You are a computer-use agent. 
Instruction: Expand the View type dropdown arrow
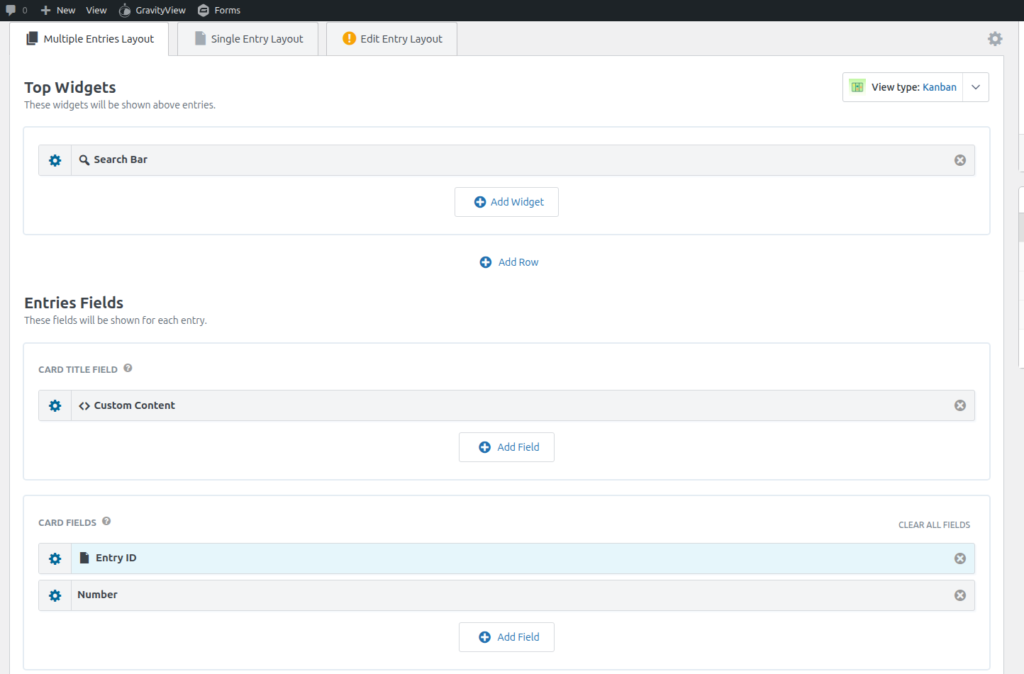tap(976, 87)
